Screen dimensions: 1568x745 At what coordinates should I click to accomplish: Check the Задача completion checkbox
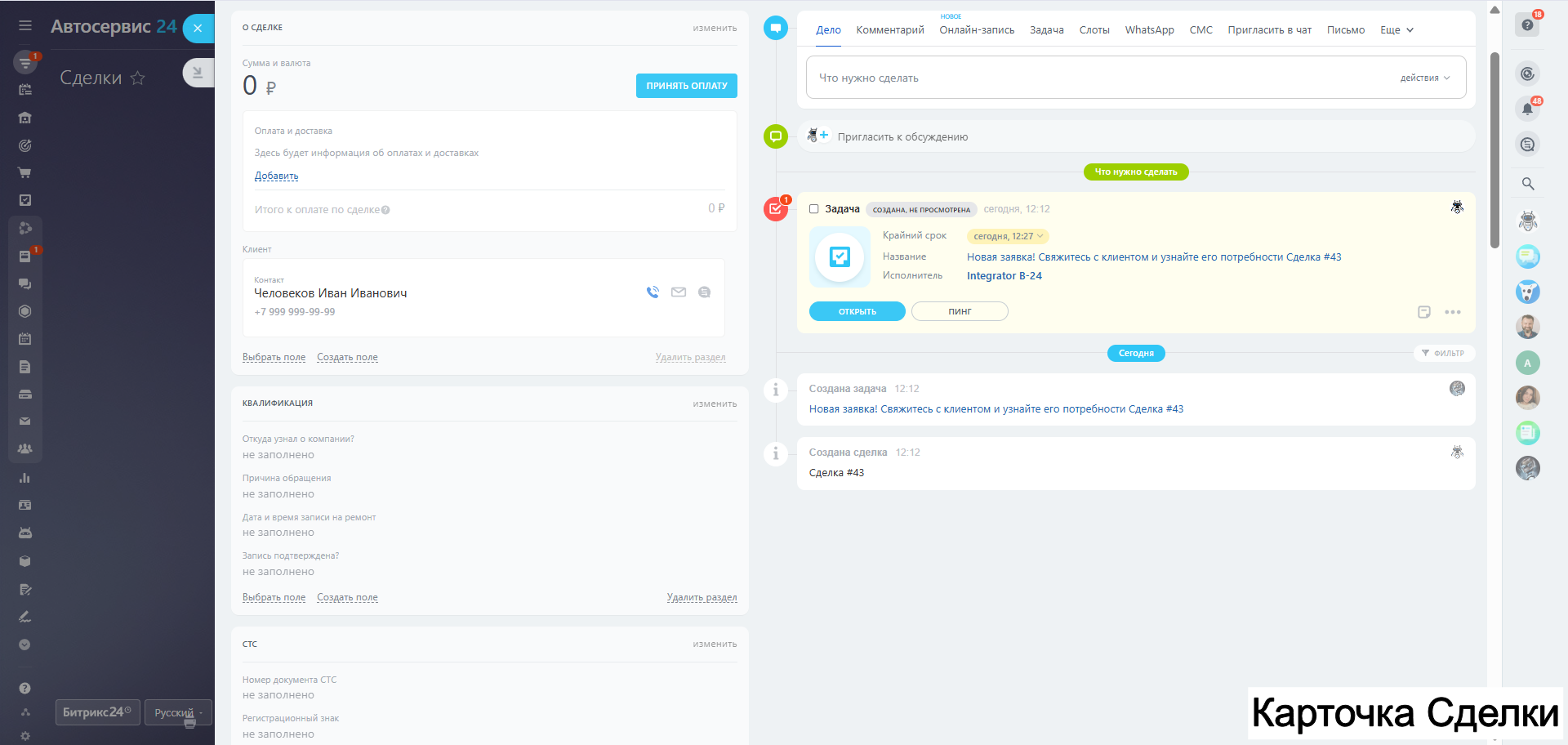pyautogui.click(x=814, y=209)
